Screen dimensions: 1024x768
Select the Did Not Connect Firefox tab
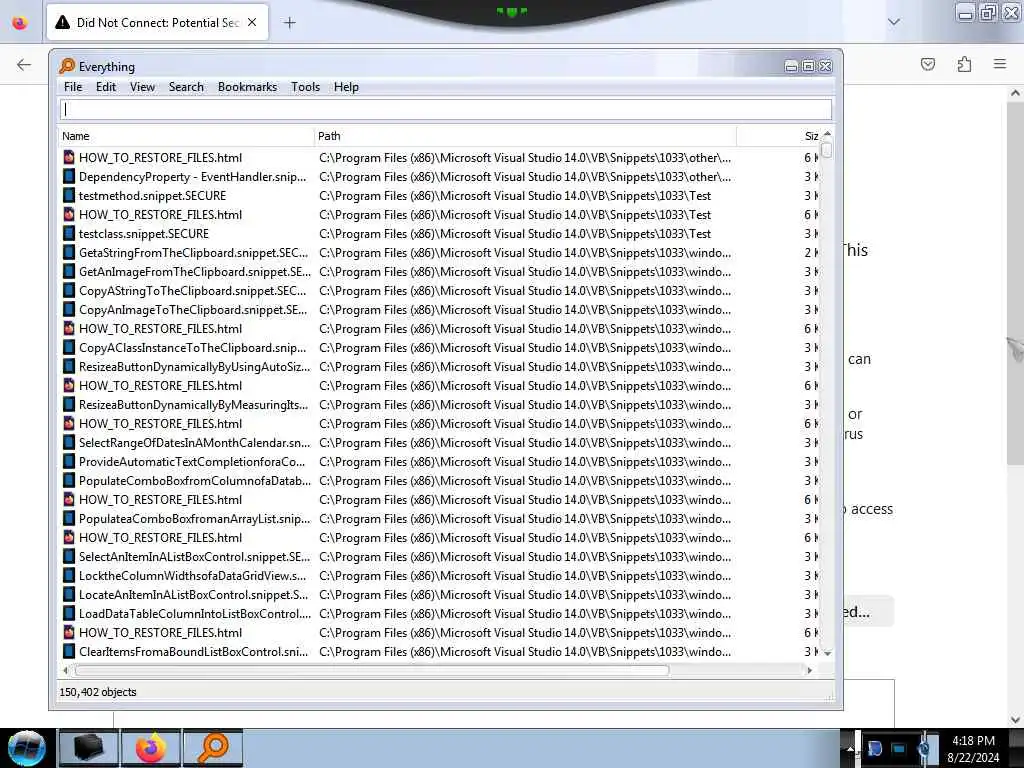point(157,22)
